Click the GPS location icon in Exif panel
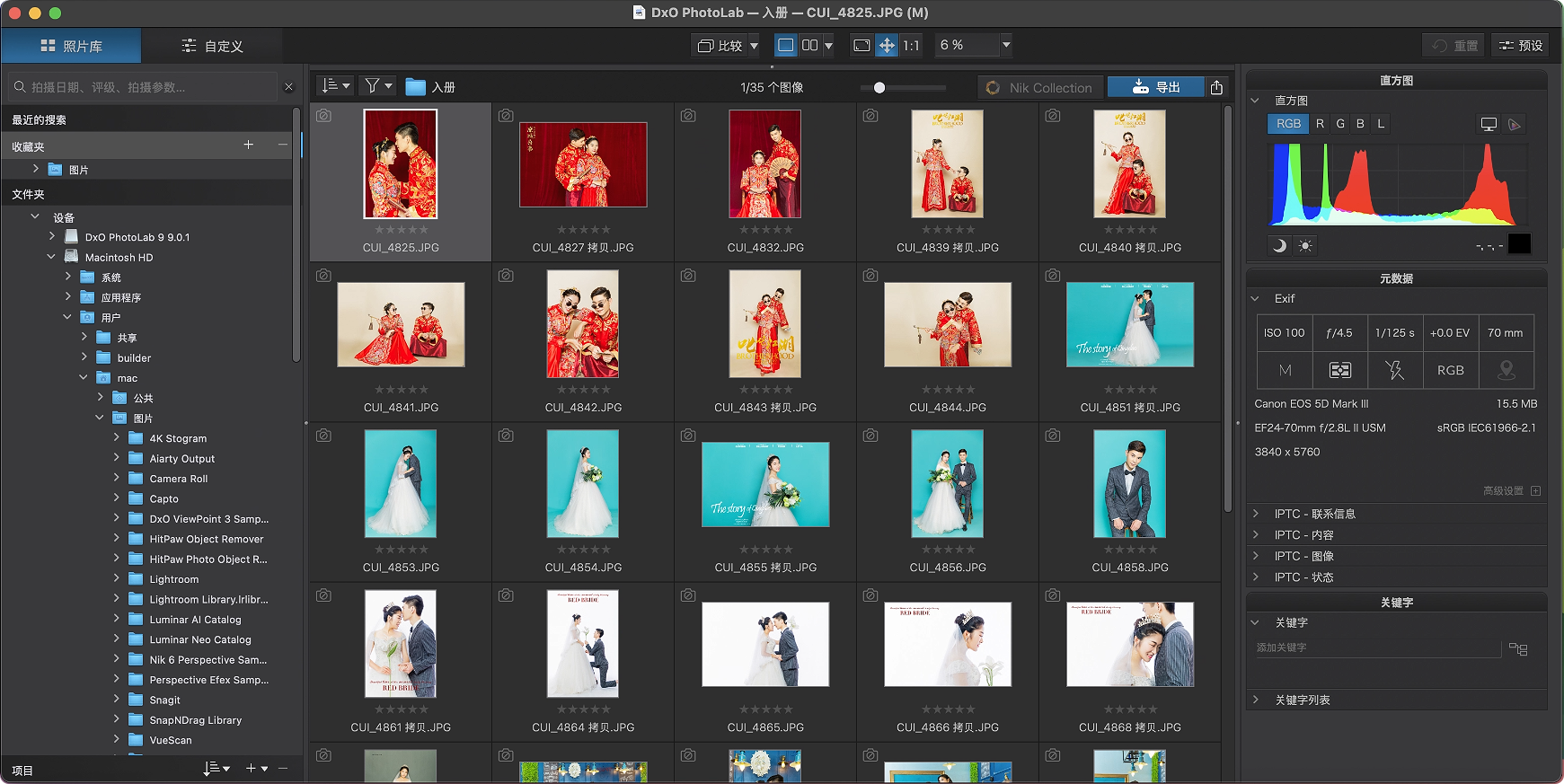The image size is (1564, 784). tap(1507, 370)
